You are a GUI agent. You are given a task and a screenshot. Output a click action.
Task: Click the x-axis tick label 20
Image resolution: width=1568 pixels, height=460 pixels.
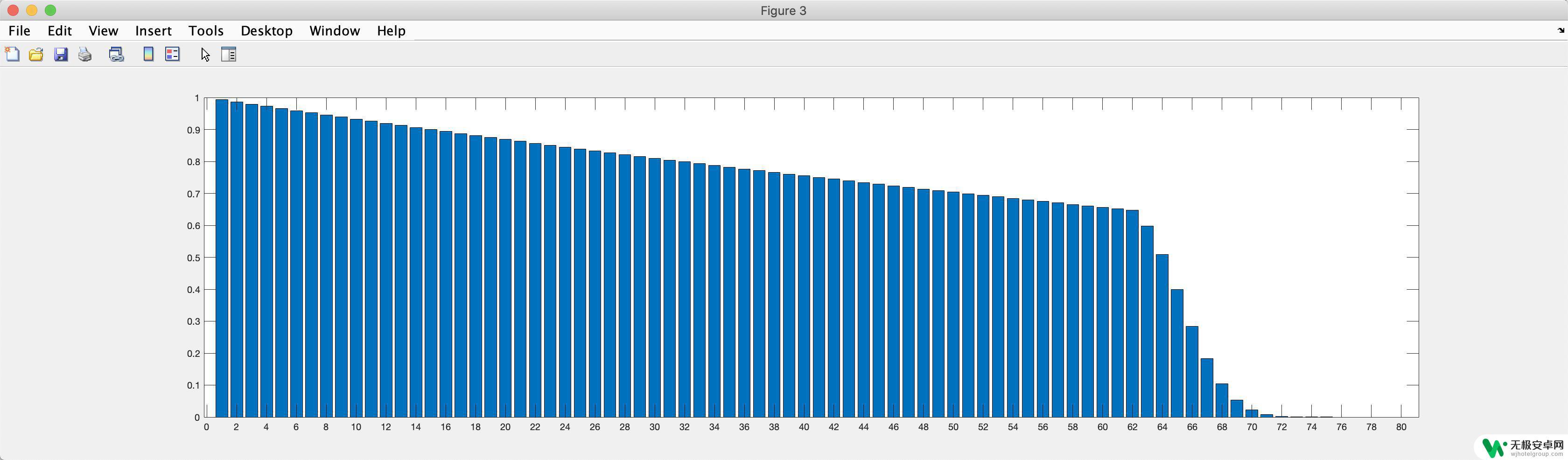tap(505, 427)
